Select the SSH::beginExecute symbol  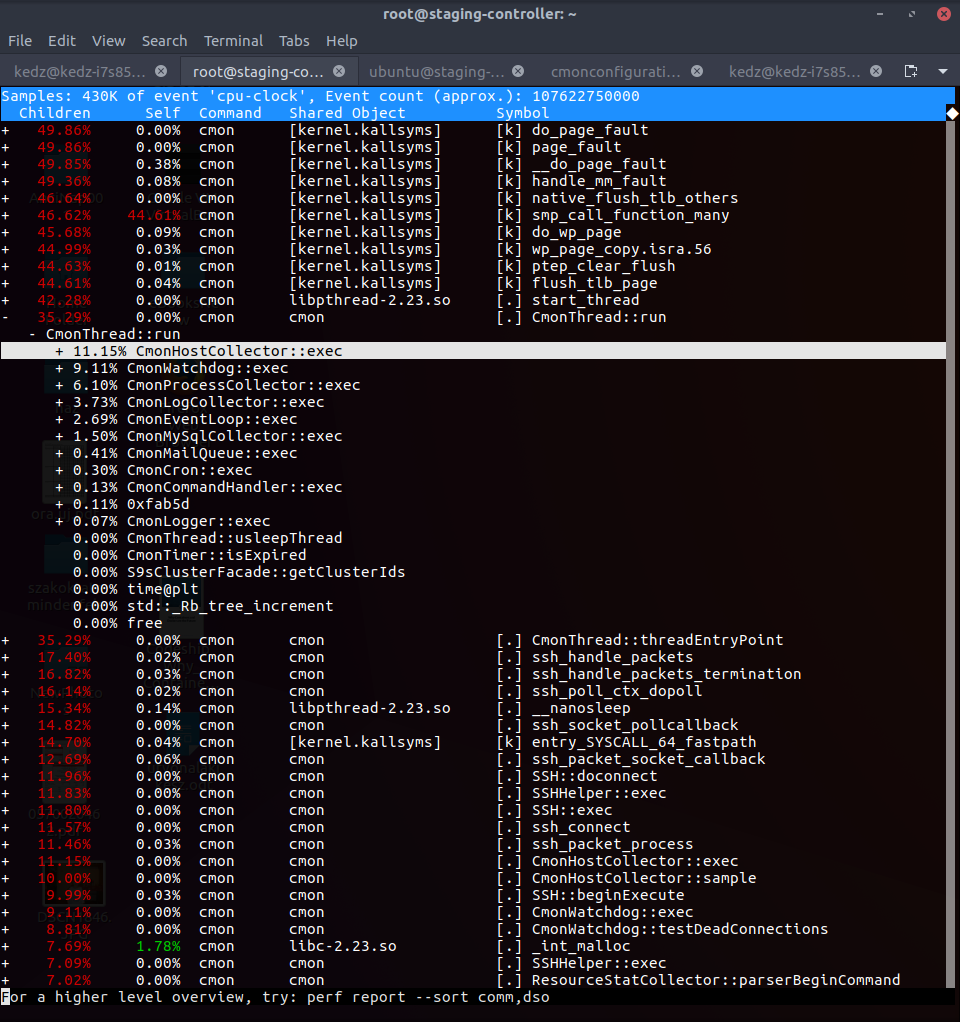click(x=608, y=895)
